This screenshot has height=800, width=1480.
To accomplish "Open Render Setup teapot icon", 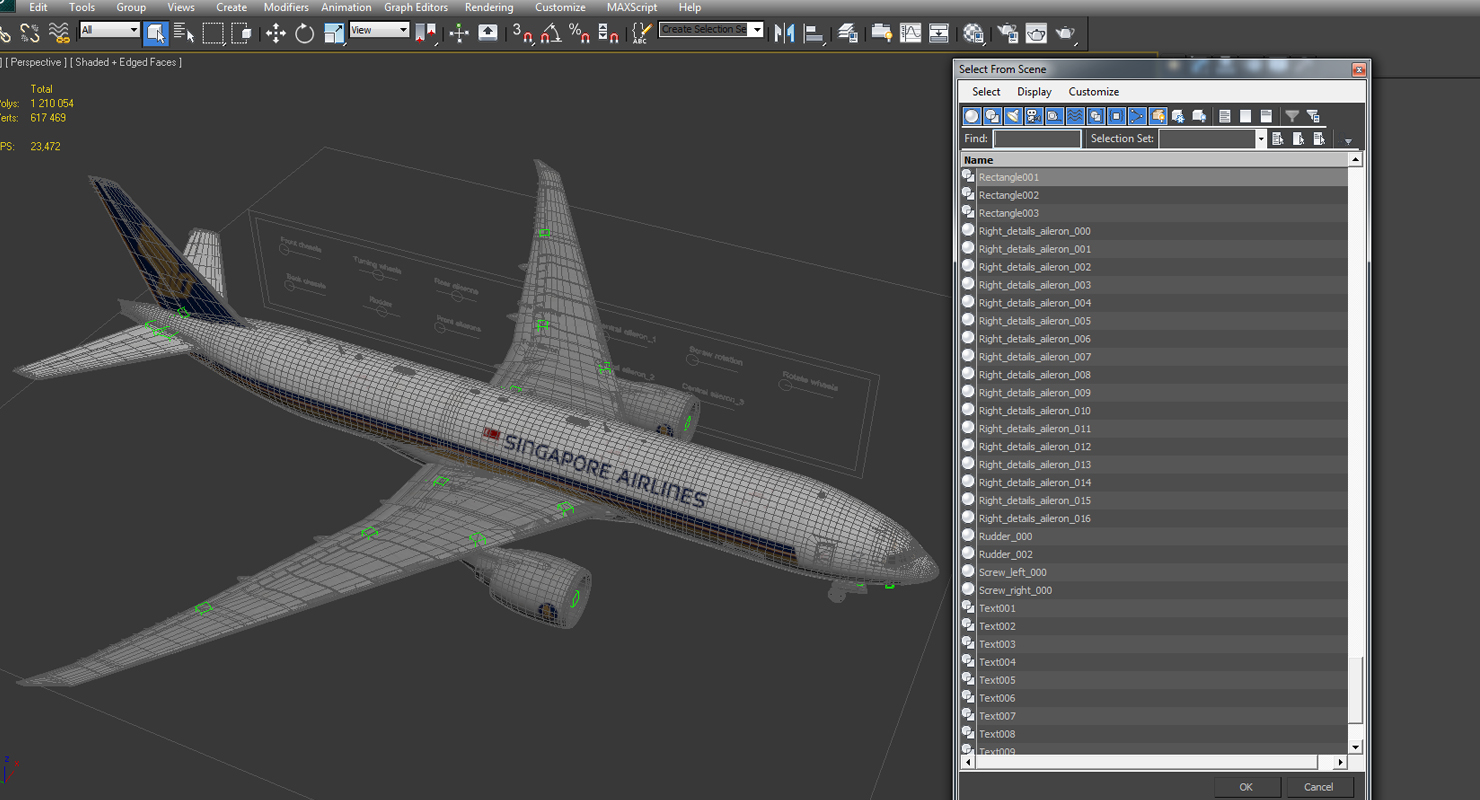I will [1007, 33].
